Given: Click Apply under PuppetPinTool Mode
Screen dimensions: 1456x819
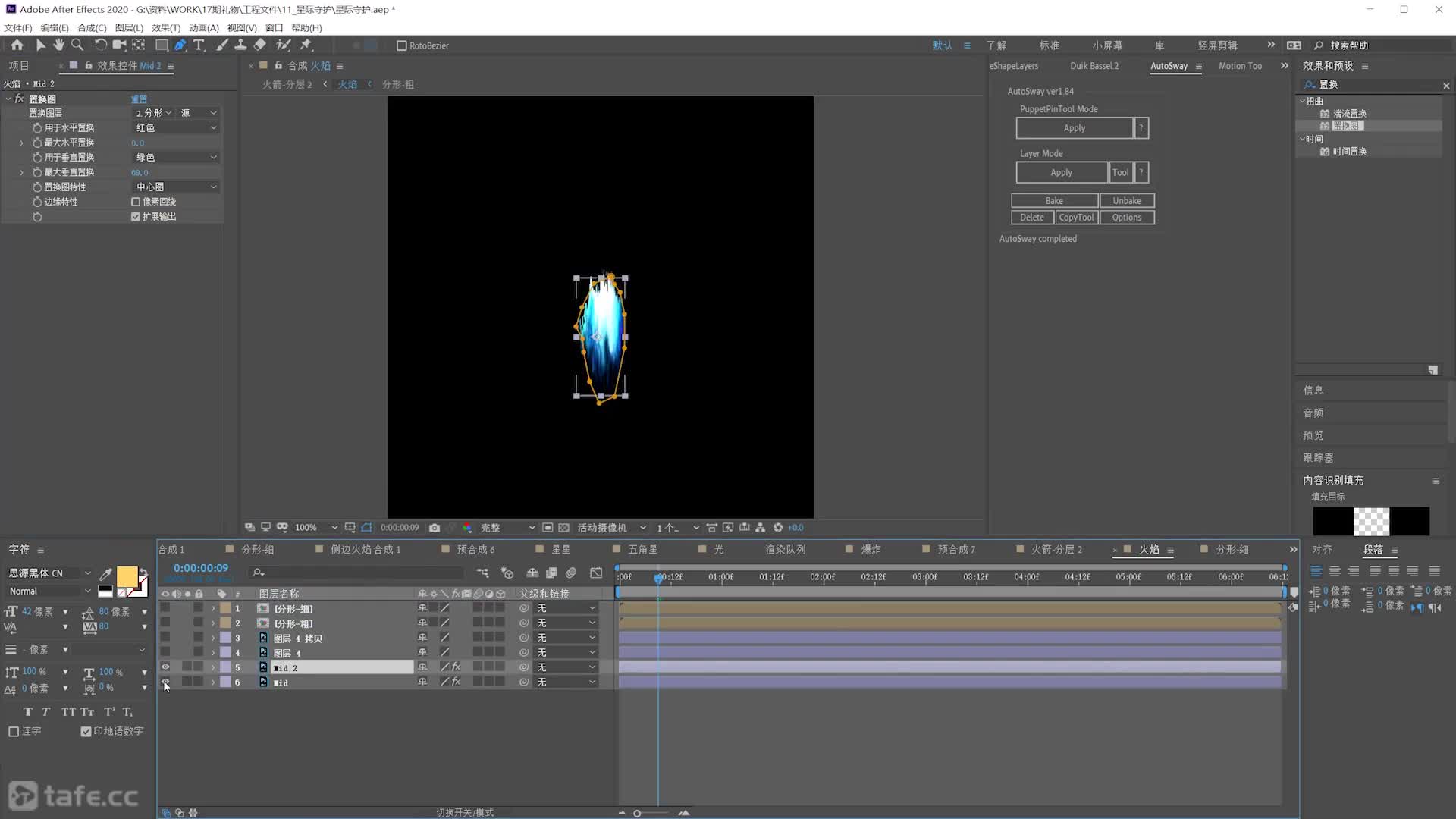Looking at the screenshot, I should pyautogui.click(x=1074, y=128).
